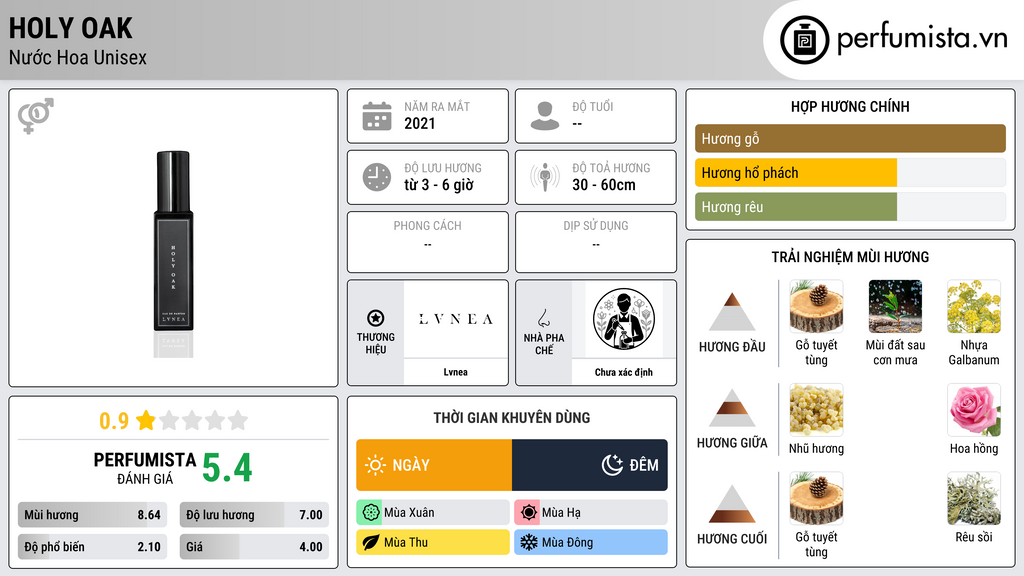Click the Chưa xác định perfumer label
The width and height of the screenshot is (1024, 576).
pos(624,372)
